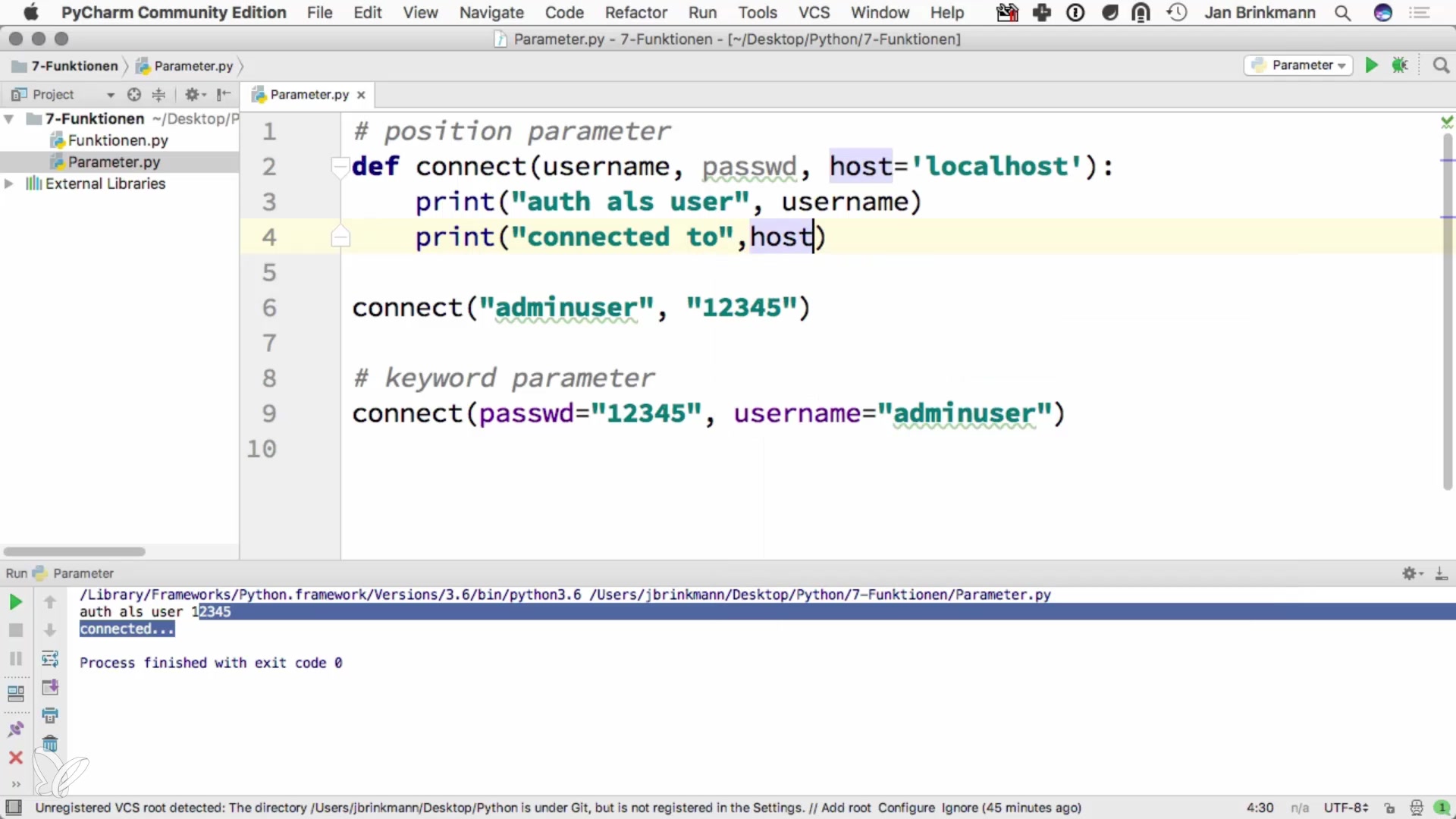
Task: Collapse the 7-Funktionen project folder
Action: coord(9,119)
